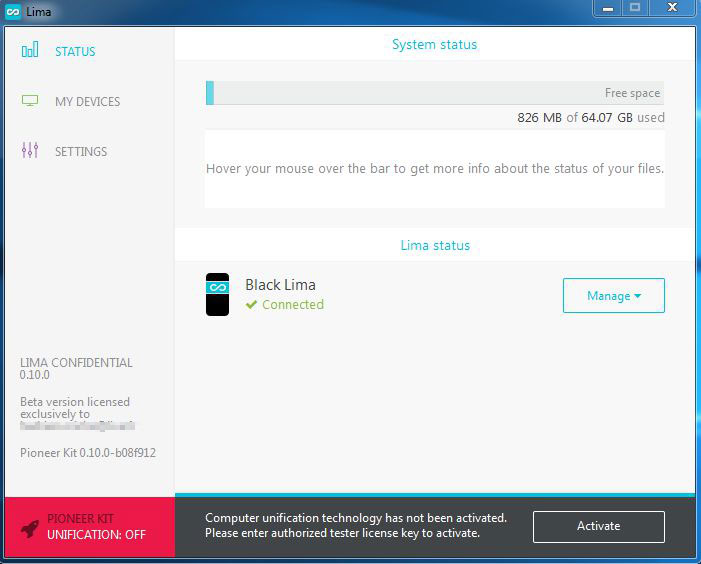Image resolution: width=701 pixels, height=564 pixels.
Task: Click the Pioneer Kit rocket icon
Action: [x=29, y=526]
